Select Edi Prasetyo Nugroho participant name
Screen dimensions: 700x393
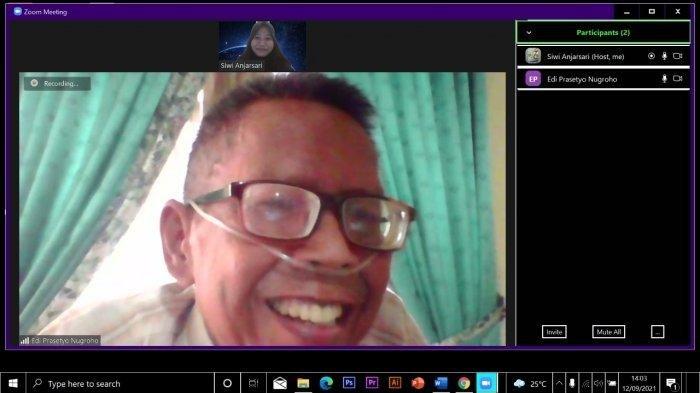coord(582,79)
